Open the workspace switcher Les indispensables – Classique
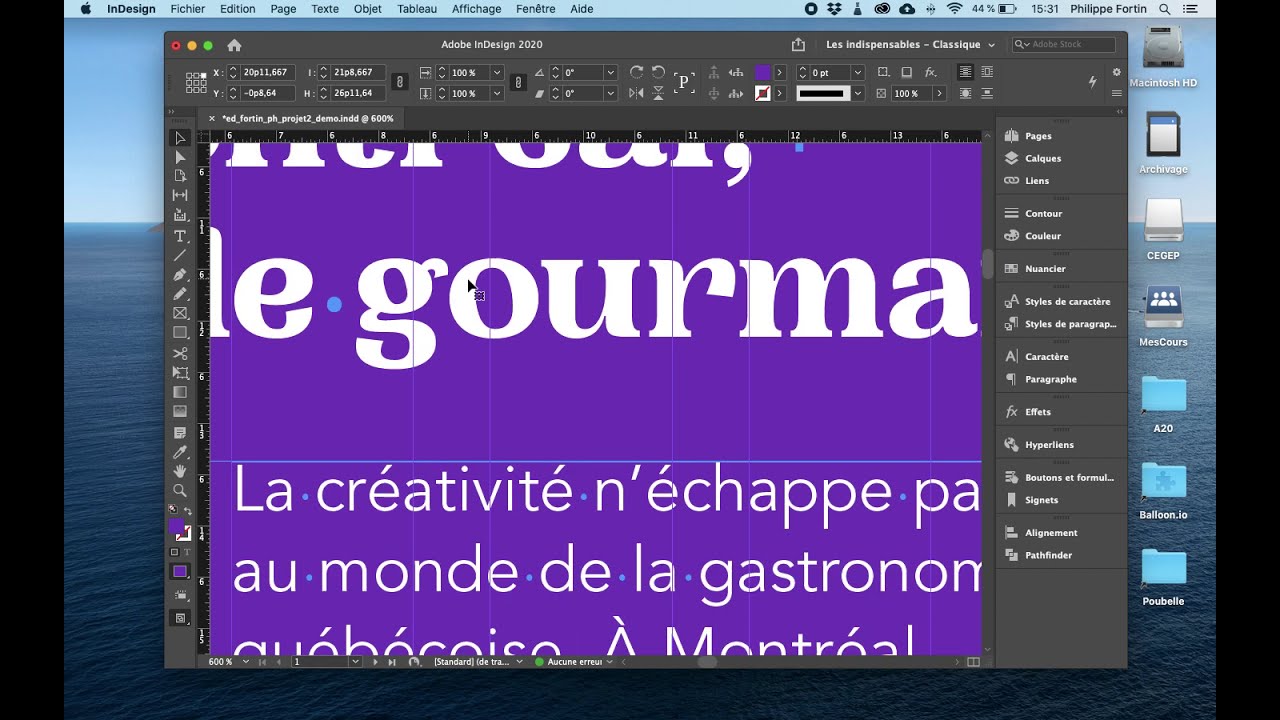 (x=910, y=45)
